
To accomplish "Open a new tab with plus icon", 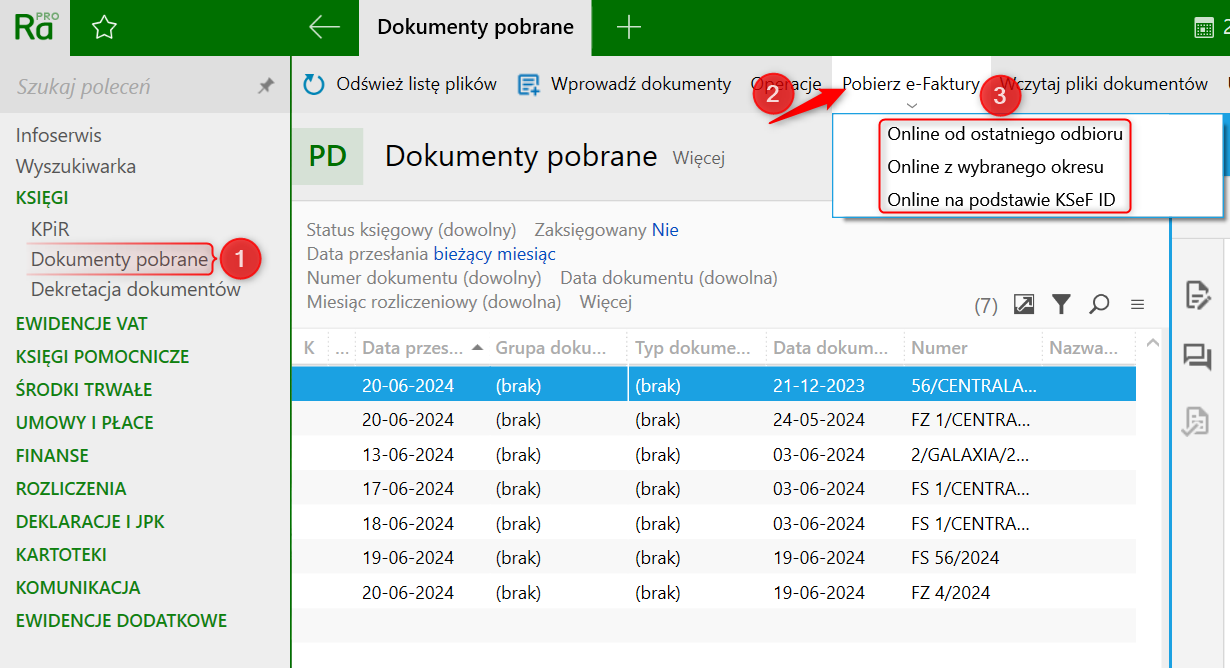I will point(628,27).
